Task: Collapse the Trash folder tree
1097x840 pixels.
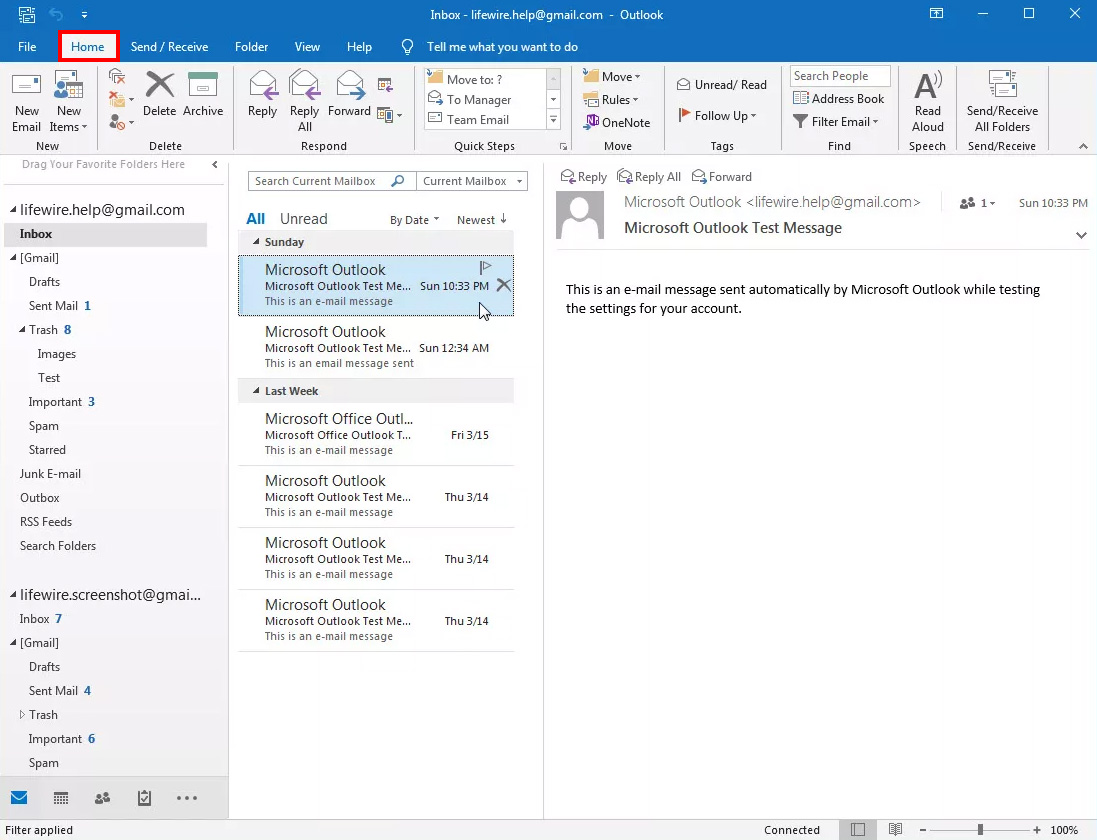Action: pos(22,330)
